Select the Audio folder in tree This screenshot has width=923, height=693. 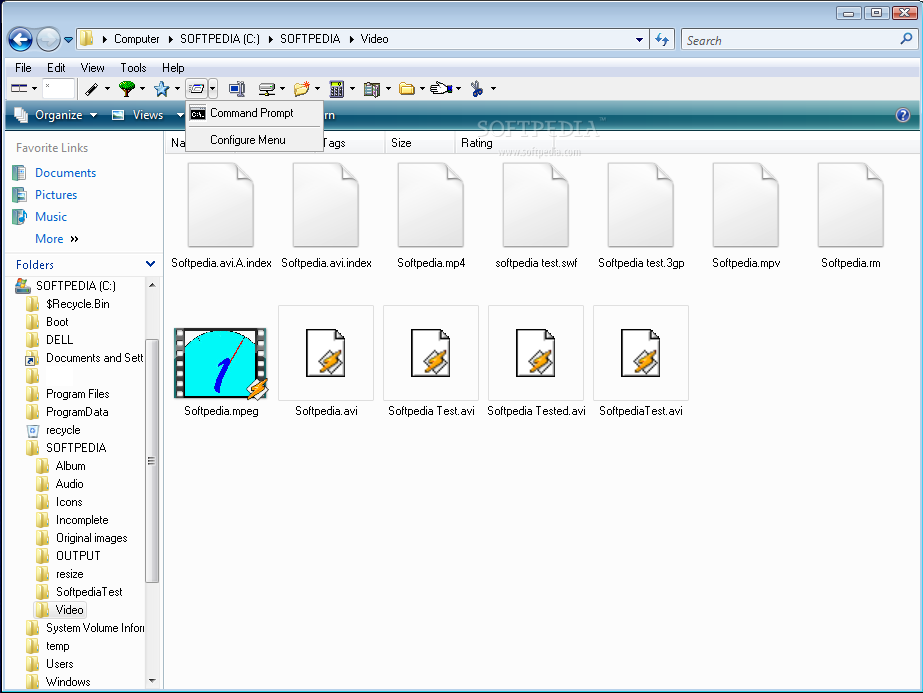click(69, 484)
